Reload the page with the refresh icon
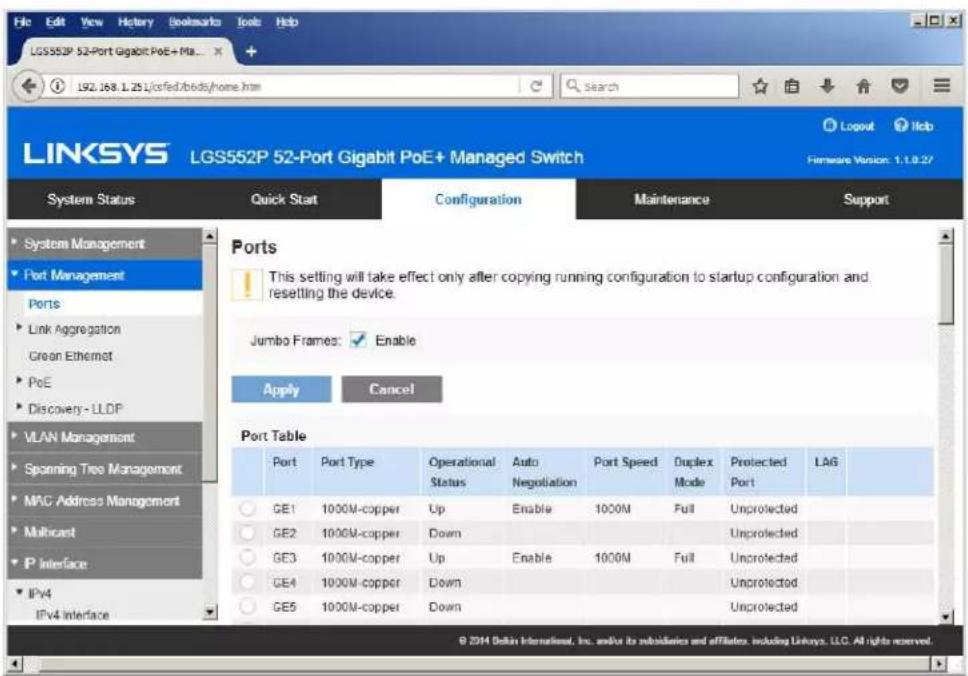The height and width of the screenshot is (676, 968). 536,86
